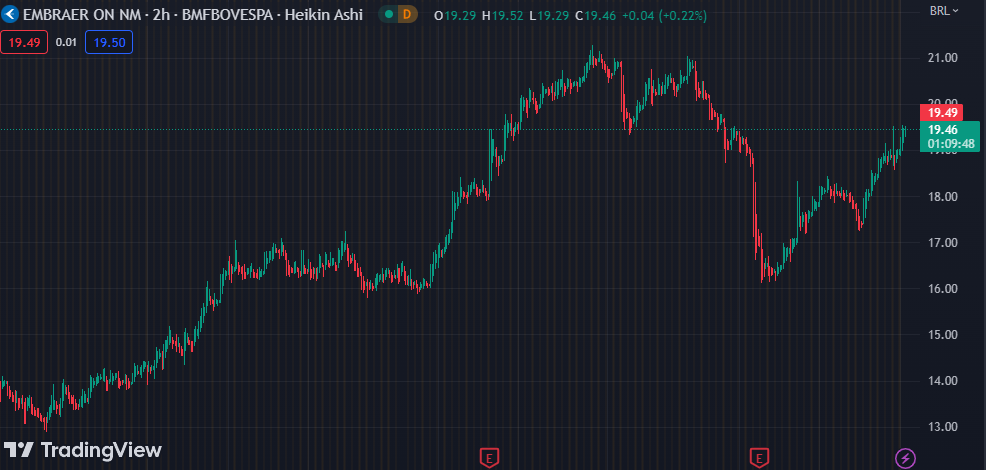Click the purple lightning bolt icon
The image size is (986, 470).
coord(906,457)
